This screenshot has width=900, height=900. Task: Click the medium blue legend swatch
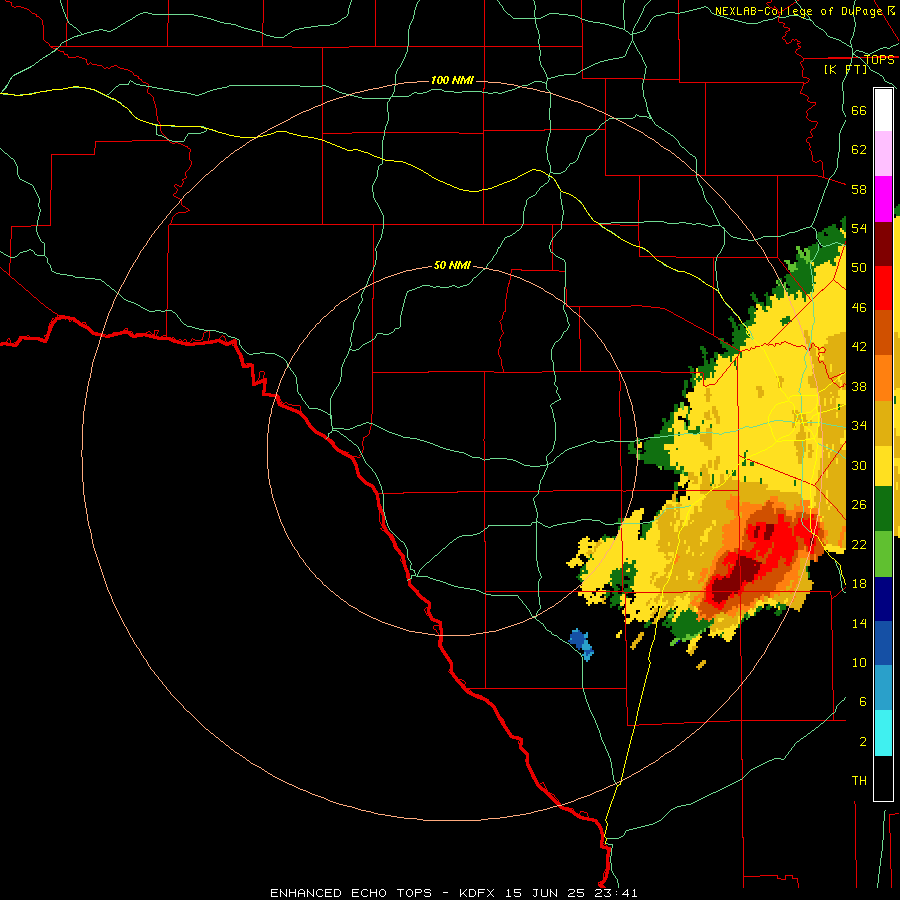click(883, 643)
